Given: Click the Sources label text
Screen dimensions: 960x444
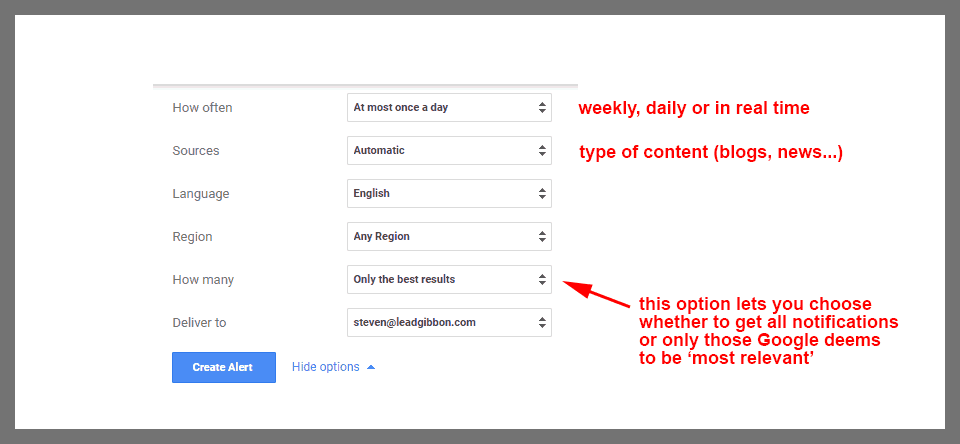Looking at the screenshot, I should [196, 150].
